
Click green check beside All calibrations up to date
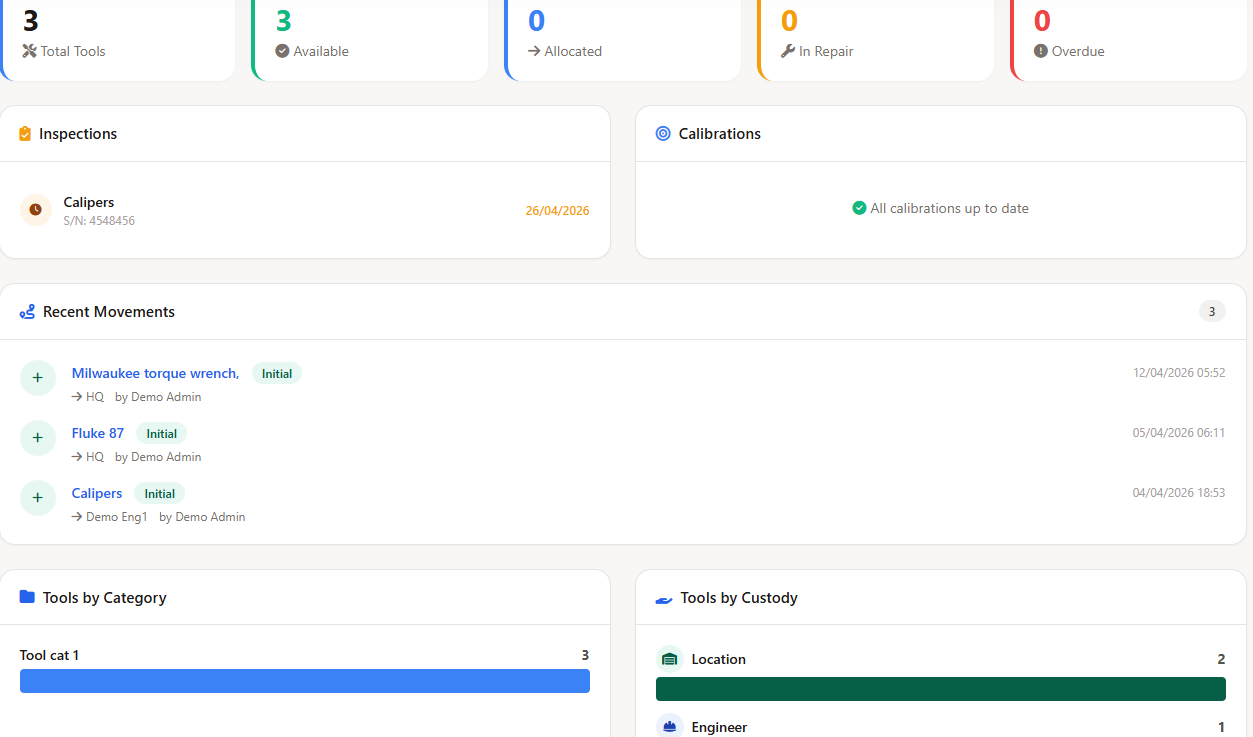click(859, 208)
